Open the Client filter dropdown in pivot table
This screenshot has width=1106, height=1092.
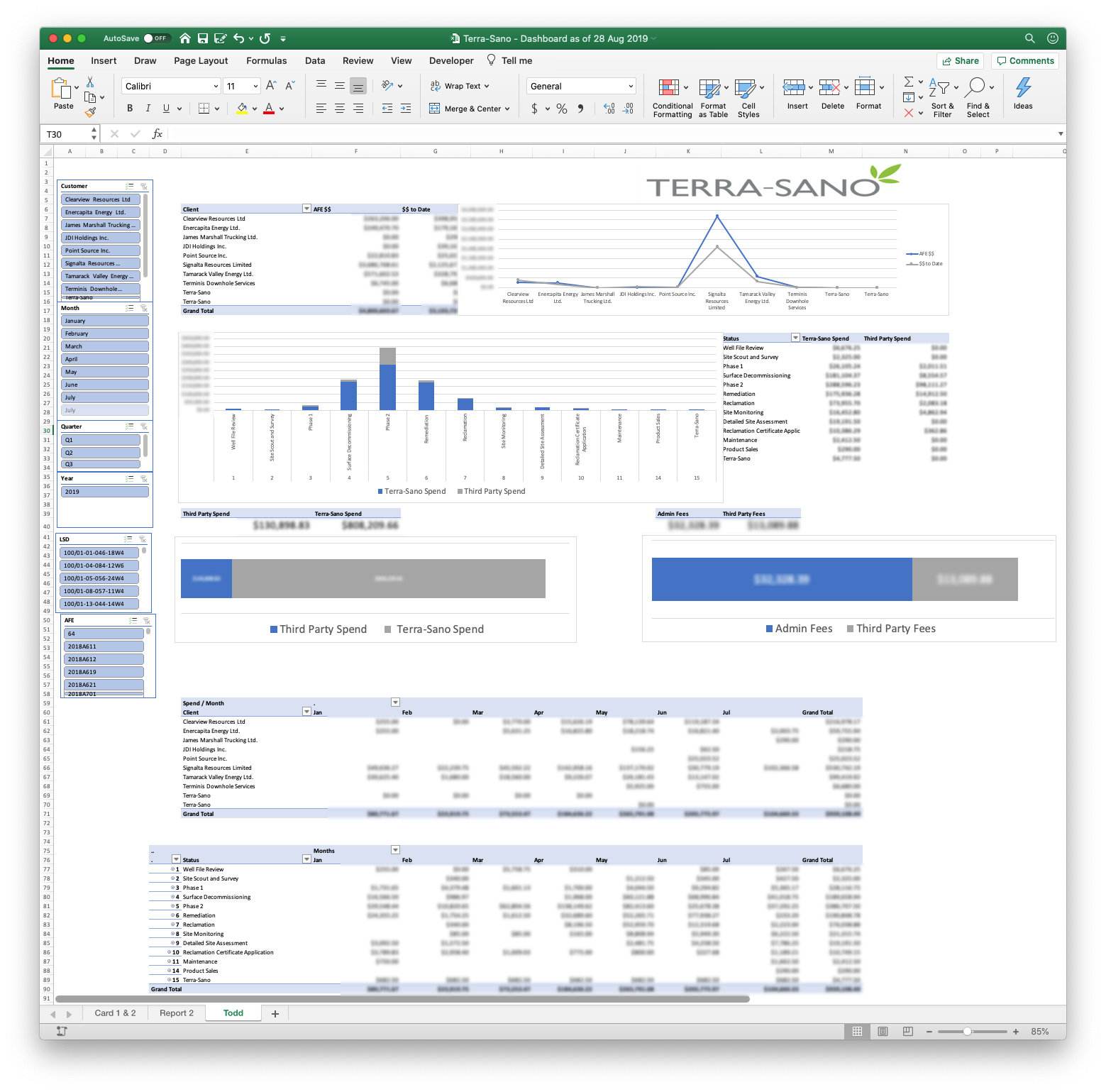tap(306, 209)
